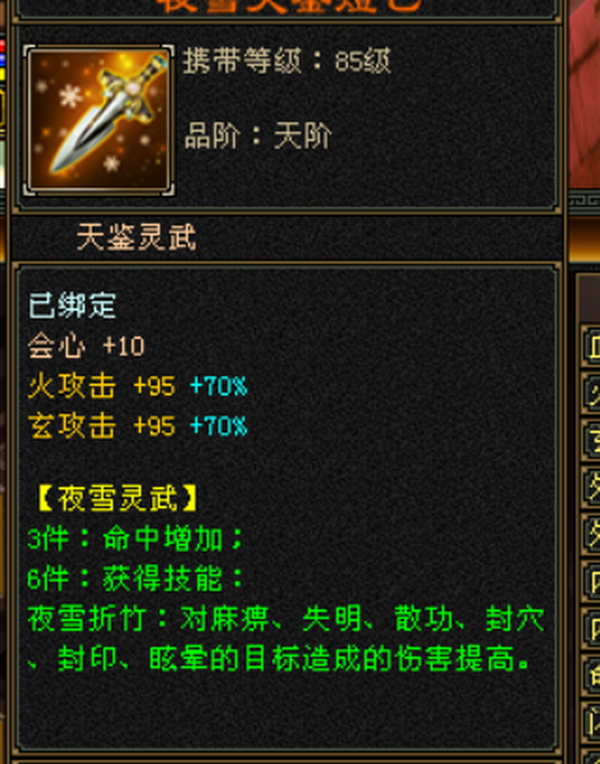Click the cropped 火 attribute button at right edge
Viewport: 600px width, 764px height.
(x=591, y=393)
